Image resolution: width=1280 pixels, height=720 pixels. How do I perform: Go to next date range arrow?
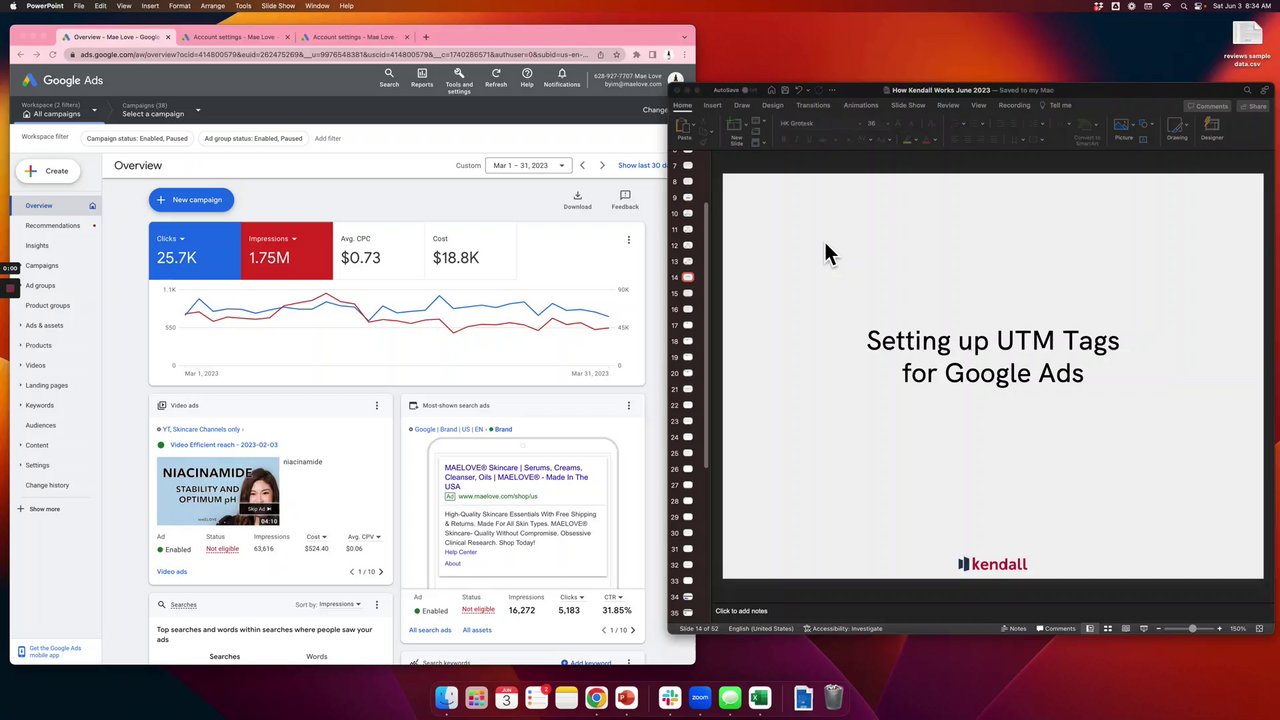coord(602,165)
